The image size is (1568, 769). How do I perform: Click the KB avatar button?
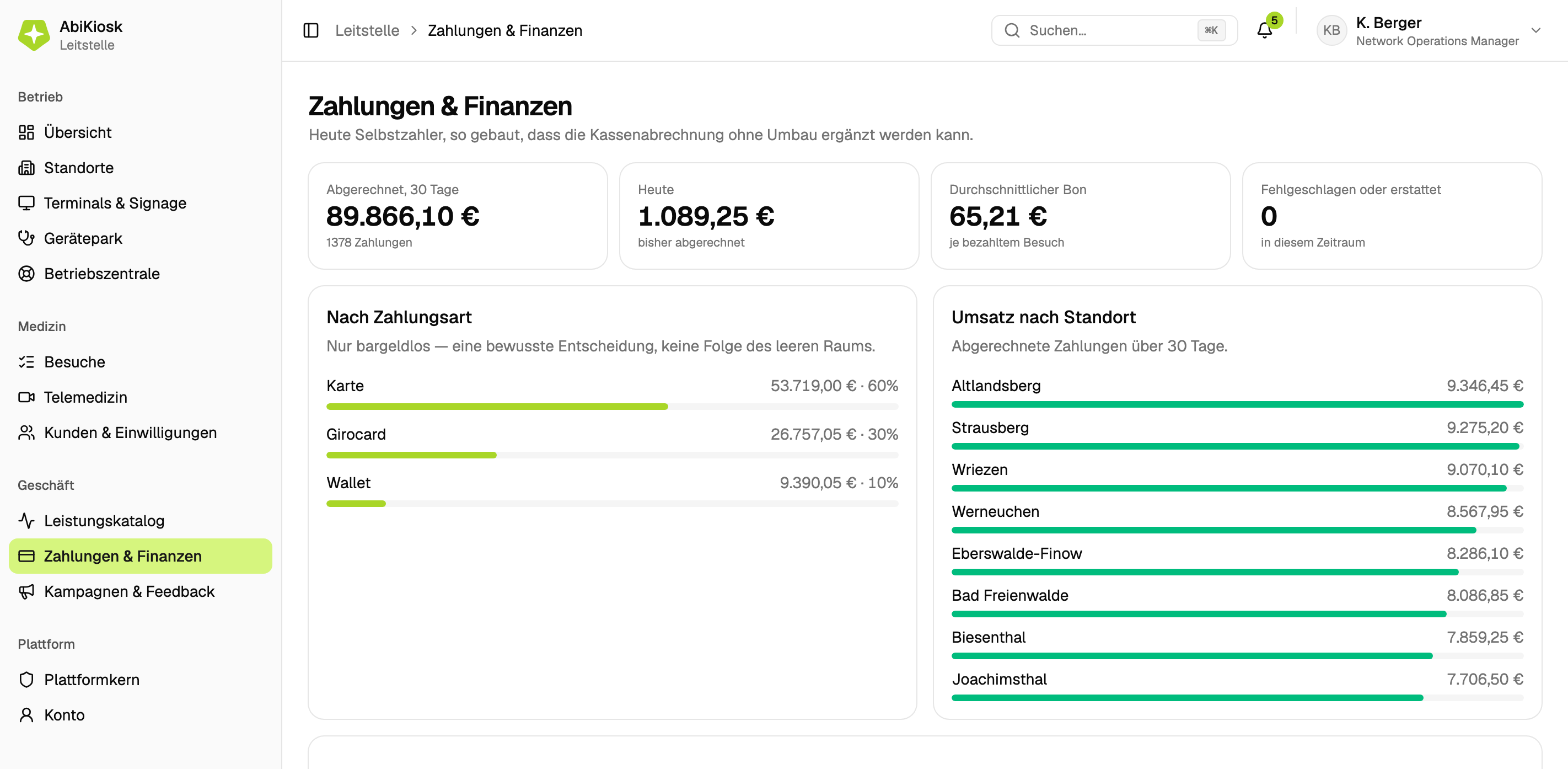pyautogui.click(x=1331, y=30)
